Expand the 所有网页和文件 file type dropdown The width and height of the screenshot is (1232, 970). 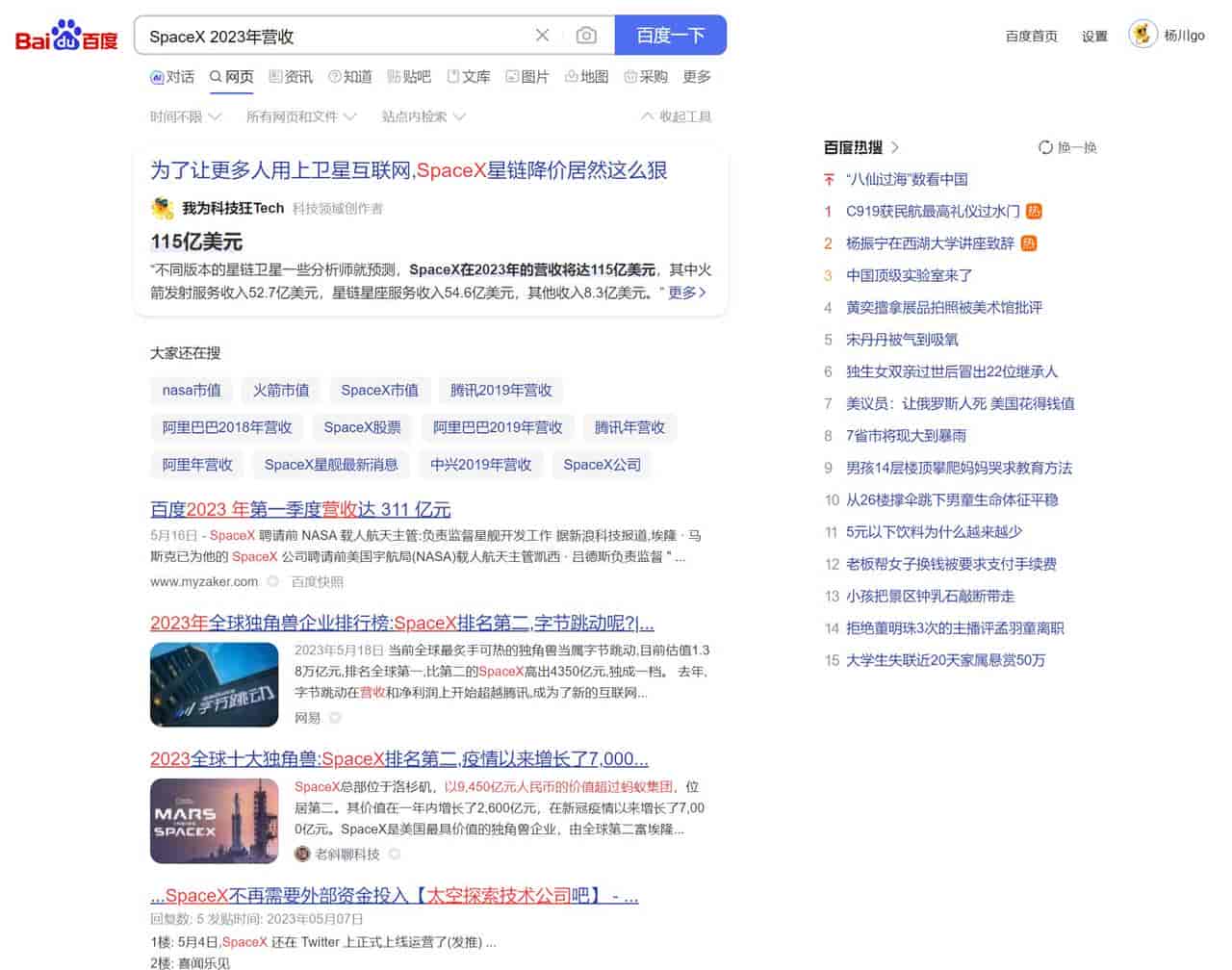click(x=299, y=115)
